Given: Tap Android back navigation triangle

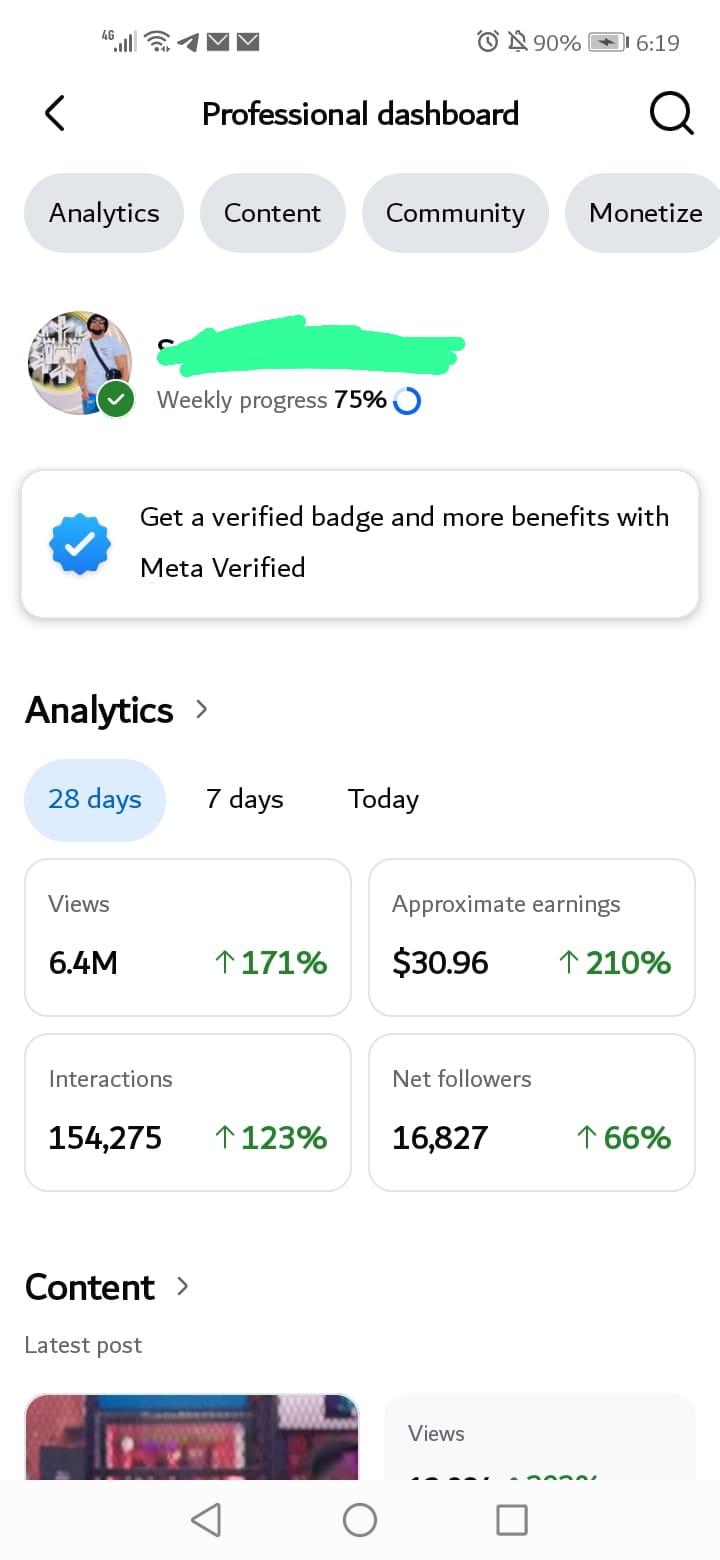Looking at the screenshot, I should [206, 1520].
